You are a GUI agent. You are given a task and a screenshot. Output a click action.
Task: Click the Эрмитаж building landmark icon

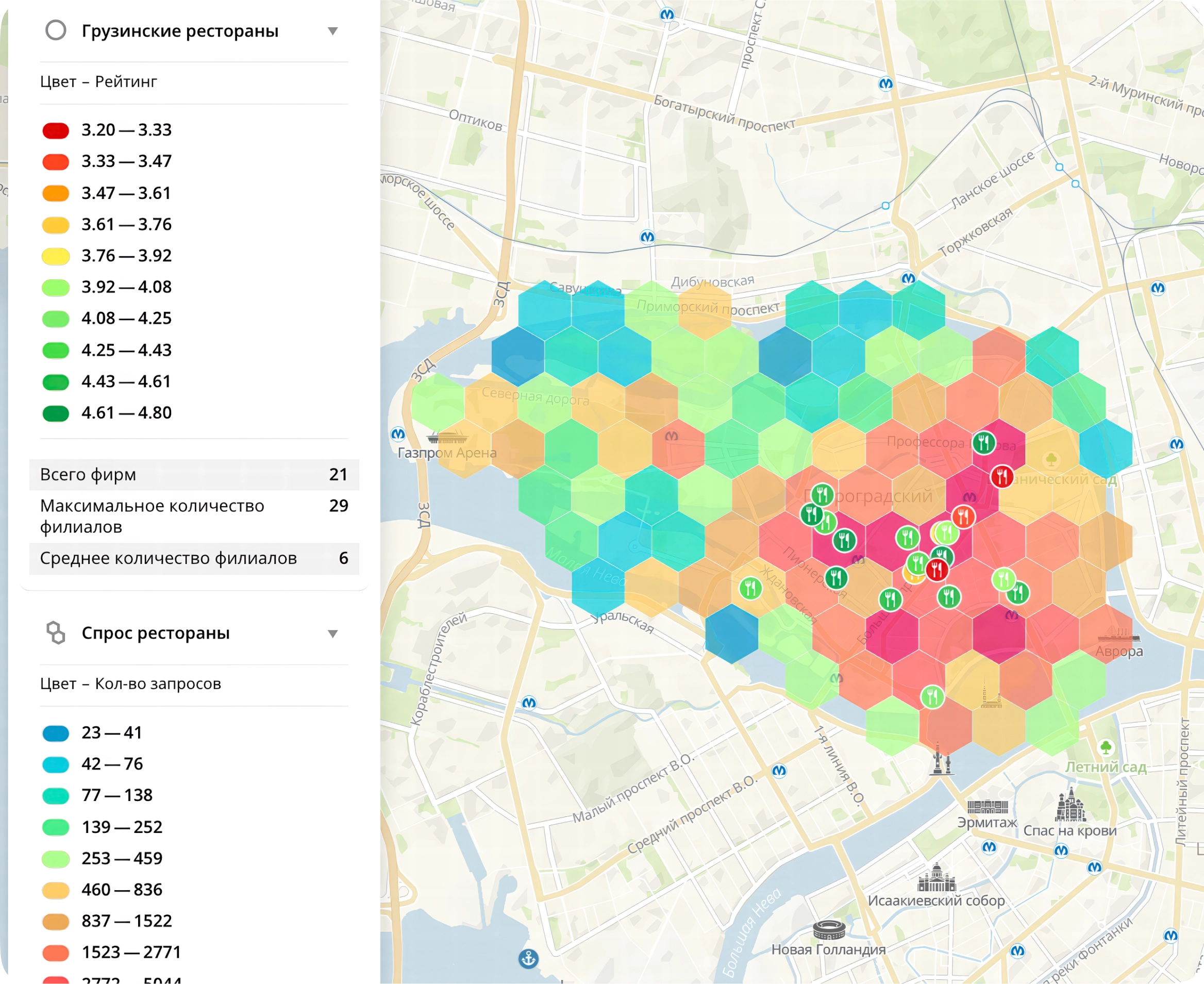tap(988, 806)
